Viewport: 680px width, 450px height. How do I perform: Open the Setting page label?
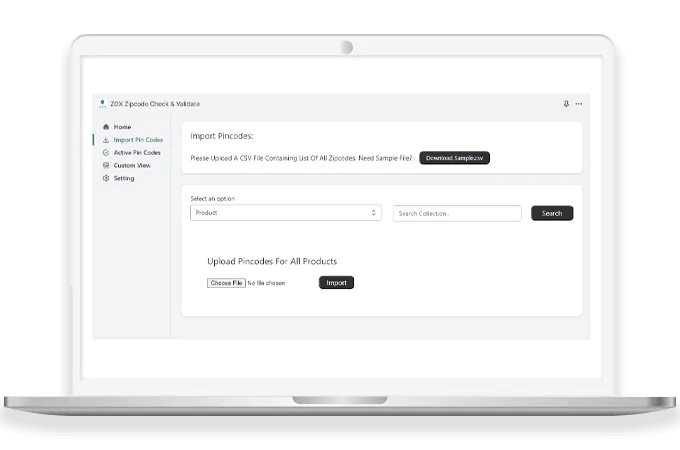tap(124, 178)
